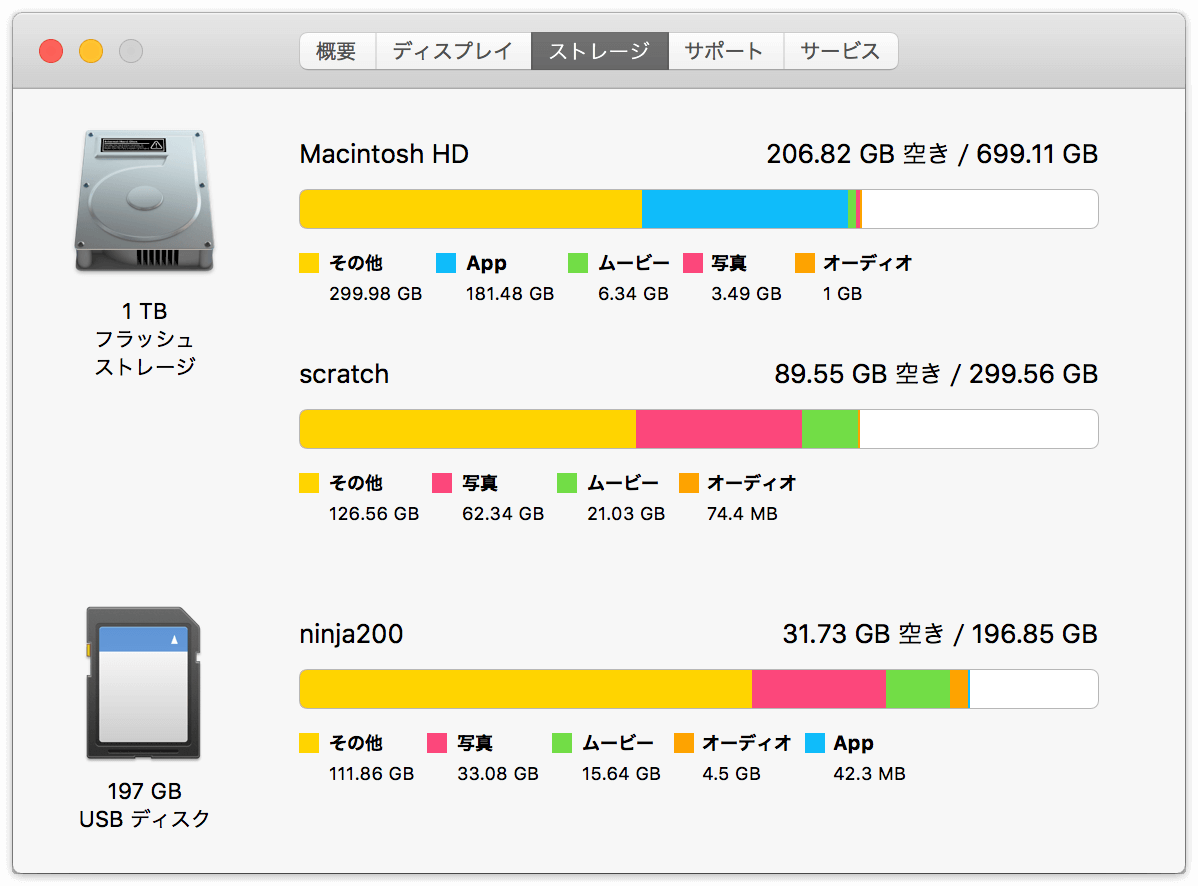1198x886 pixels.
Task: Click the 15.64 GB value
Action: (x=620, y=774)
